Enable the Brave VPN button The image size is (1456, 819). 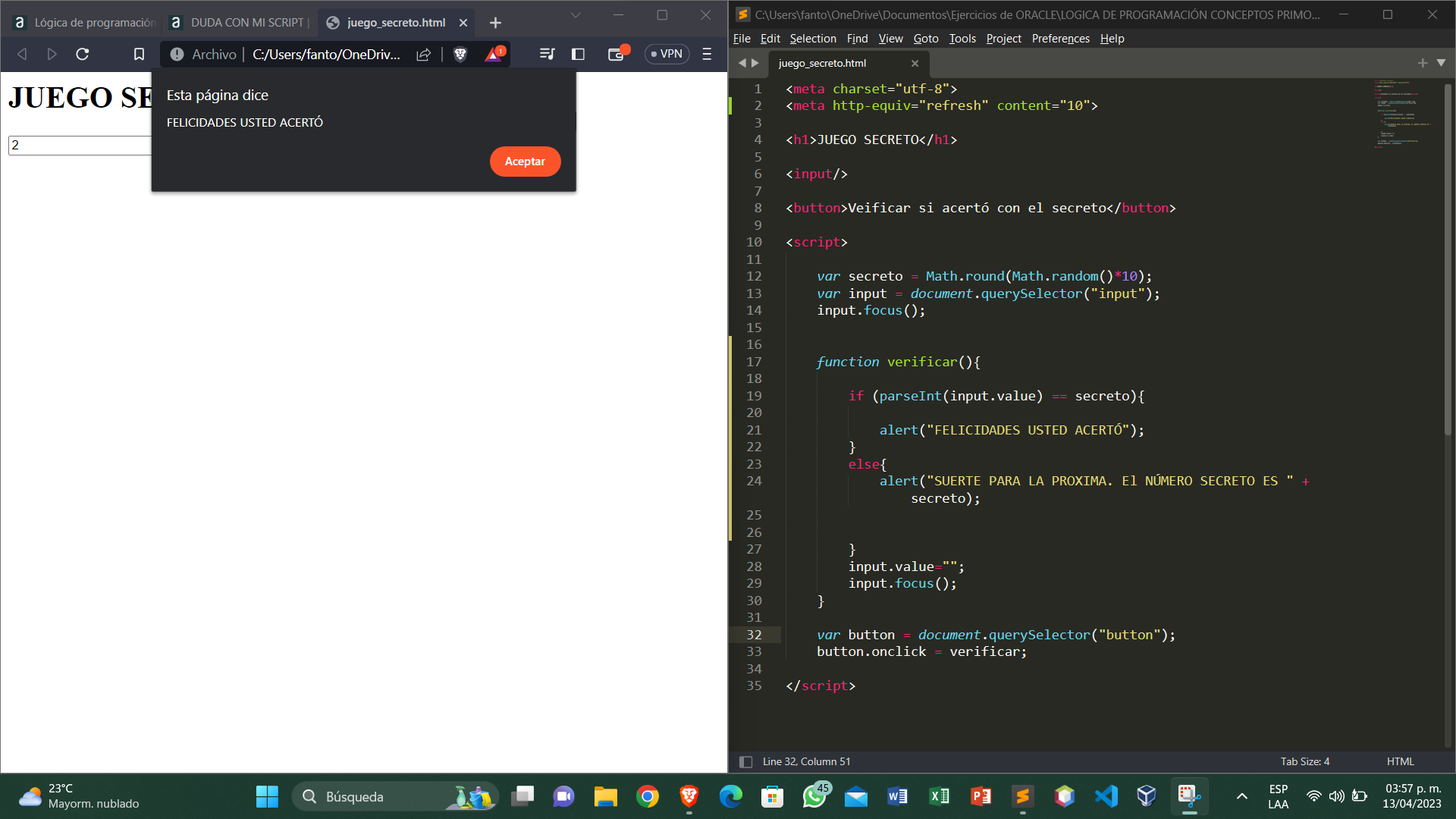pos(667,54)
